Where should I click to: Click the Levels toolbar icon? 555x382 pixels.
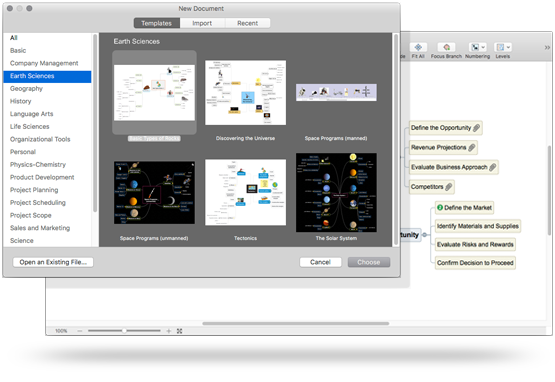coord(500,47)
